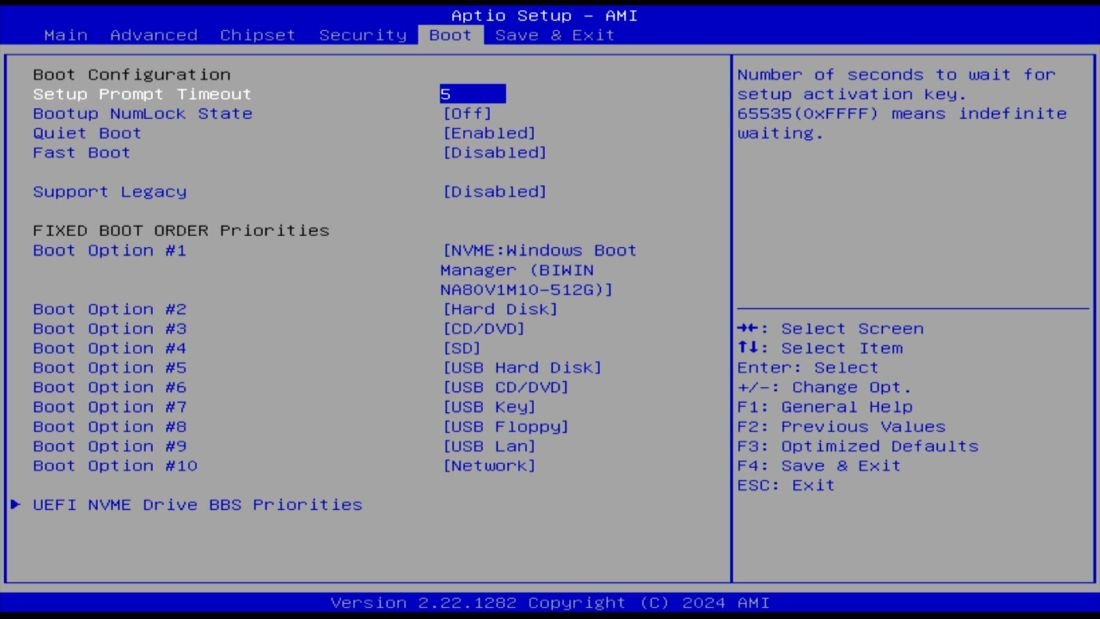Image resolution: width=1100 pixels, height=619 pixels.
Task: Open the Security tab
Action: (x=363, y=35)
